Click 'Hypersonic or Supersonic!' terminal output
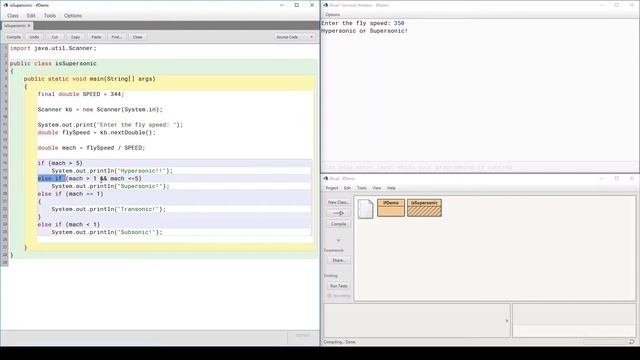The height and width of the screenshot is (360, 640). [364, 31]
